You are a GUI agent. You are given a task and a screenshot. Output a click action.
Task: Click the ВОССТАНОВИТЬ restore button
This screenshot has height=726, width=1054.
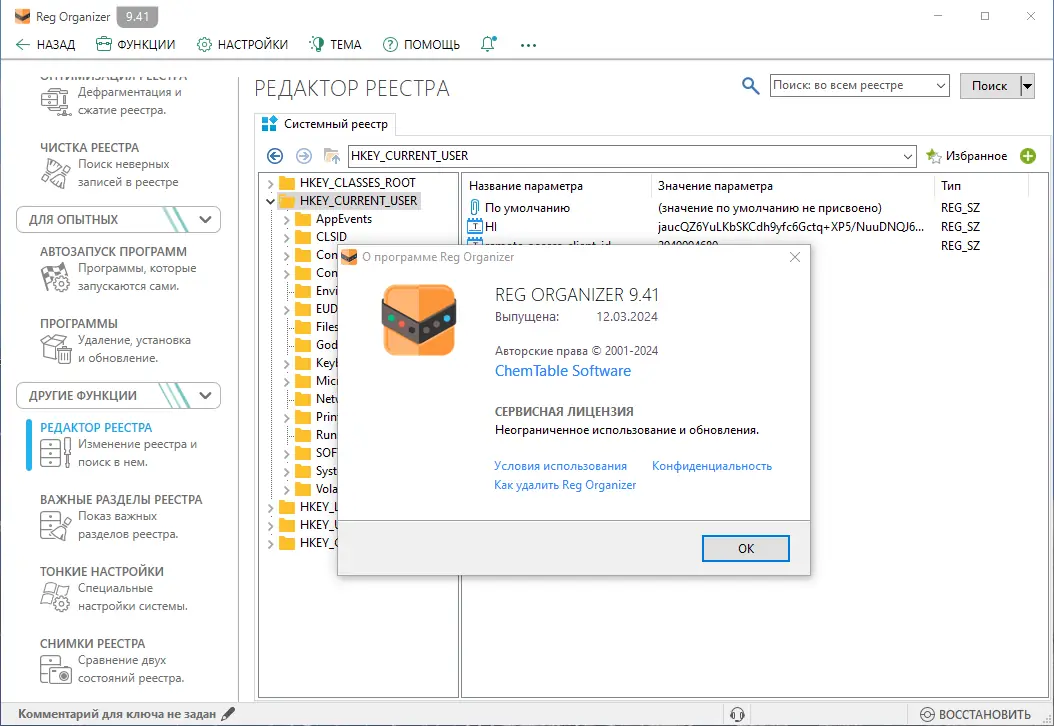tap(975, 714)
